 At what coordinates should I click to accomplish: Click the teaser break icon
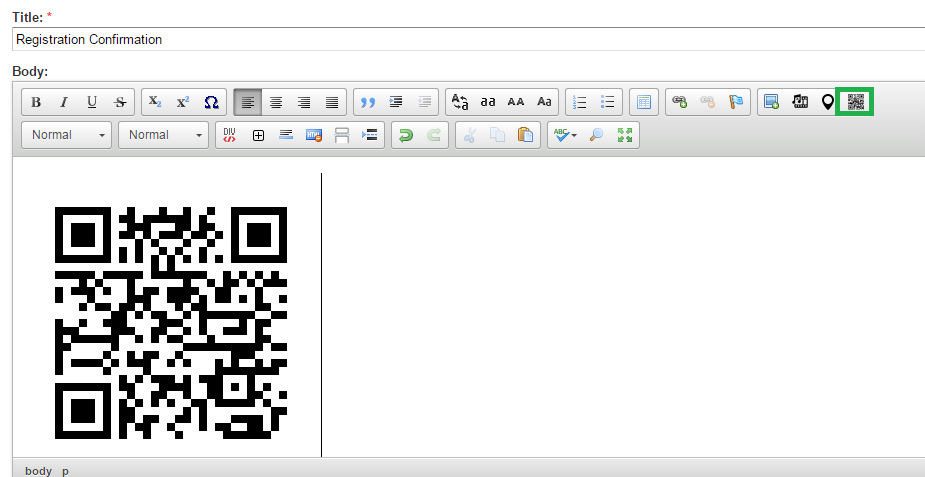pos(370,135)
